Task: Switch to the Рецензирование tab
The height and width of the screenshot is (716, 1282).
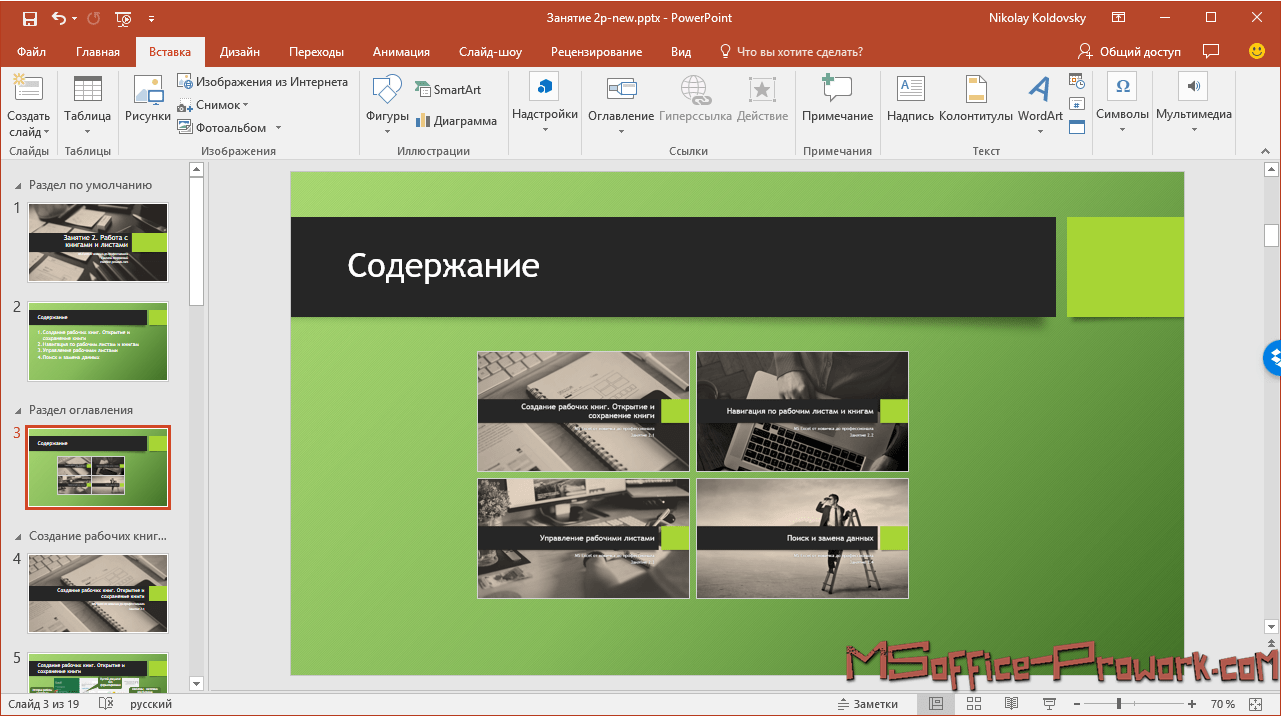Action: point(596,52)
